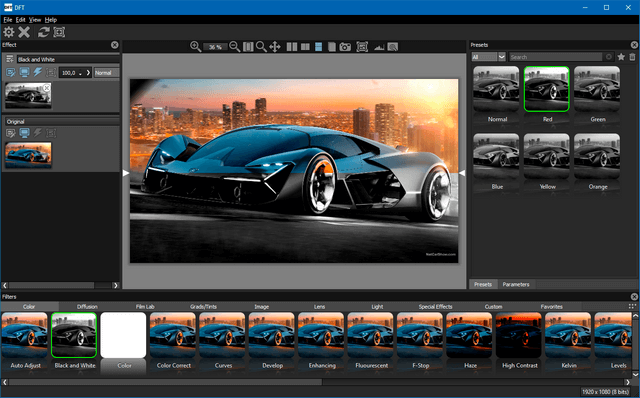Close the Presets panel
Screen dimensions: 640x398
click(x=634, y=45)
